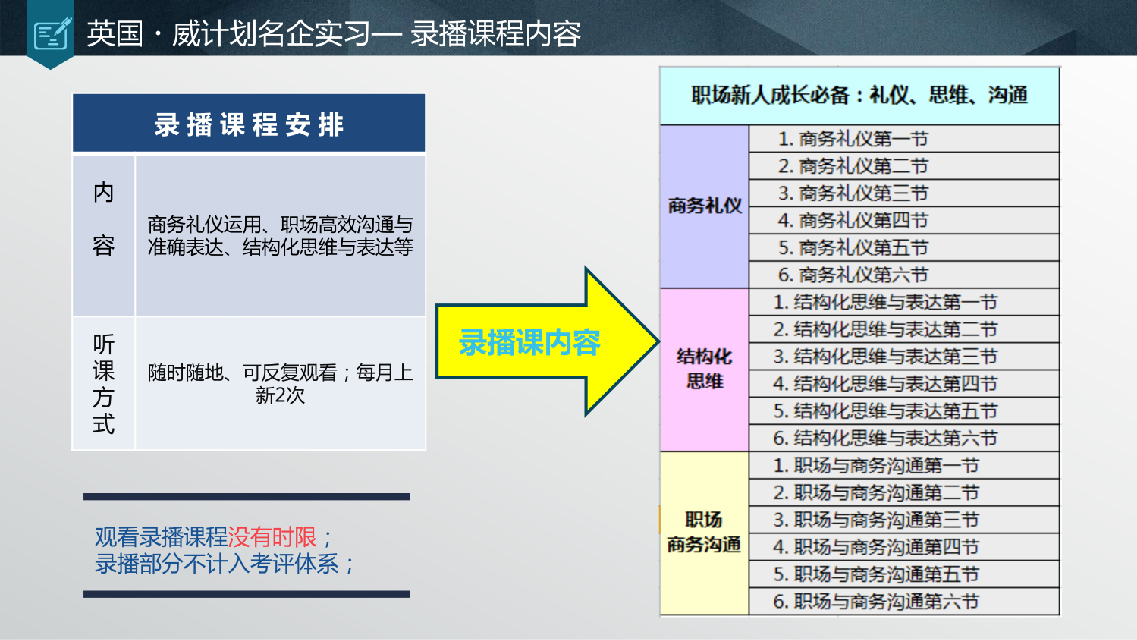This screenshot has height=640, width=1137.
Task: Click the row 1. 职场与商务沟通第一节
Action: tap(904, 465)
